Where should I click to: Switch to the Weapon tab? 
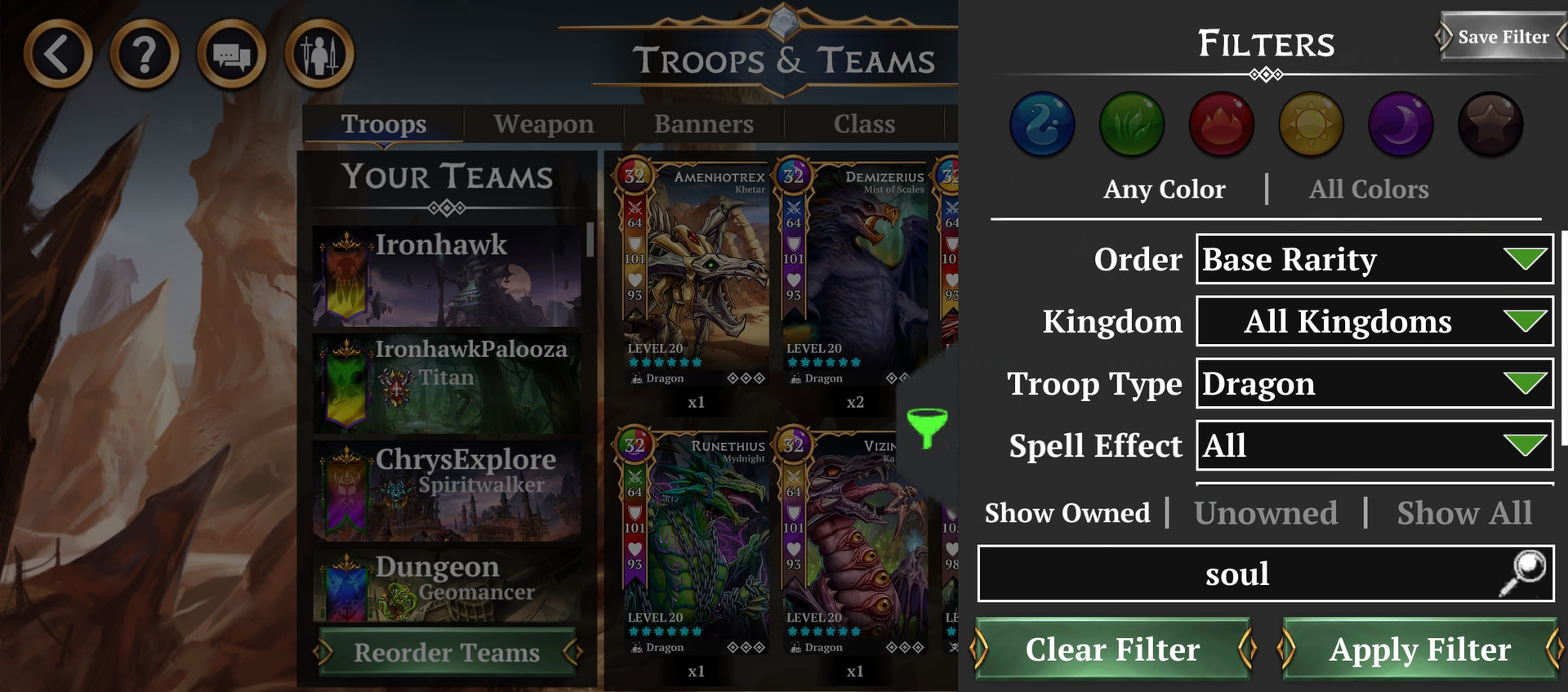(544, 124)
